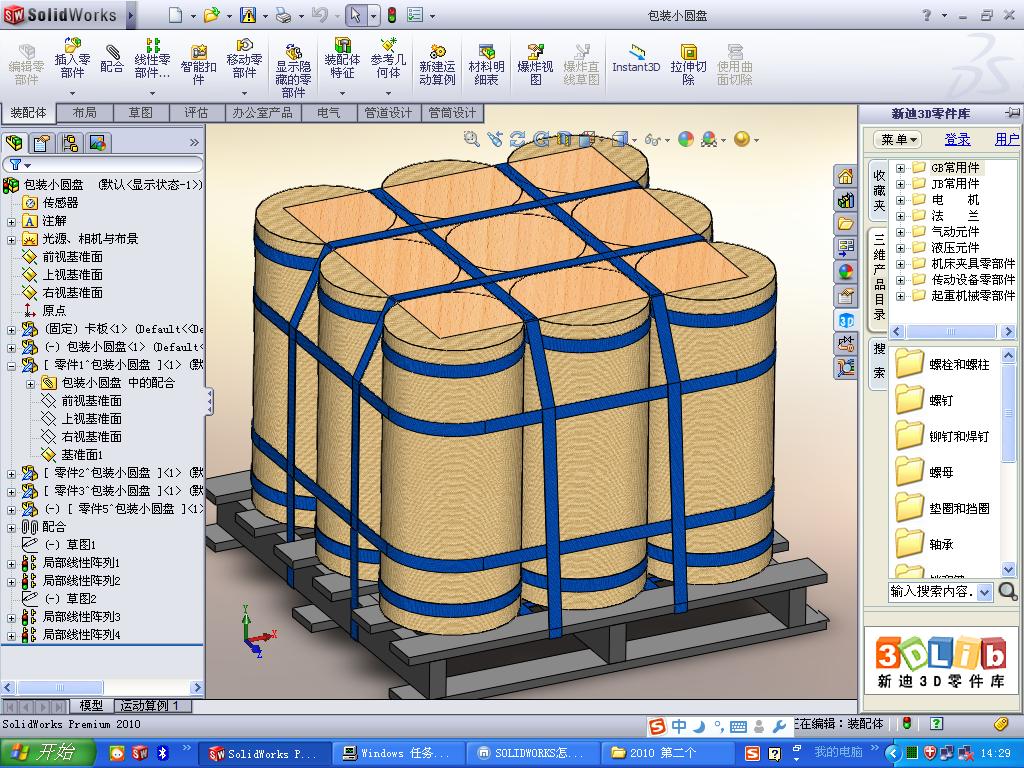This screenshot has height=768, width=1024.
Task: Switch to the 电气 tab
Action: [x=328, y=112]
